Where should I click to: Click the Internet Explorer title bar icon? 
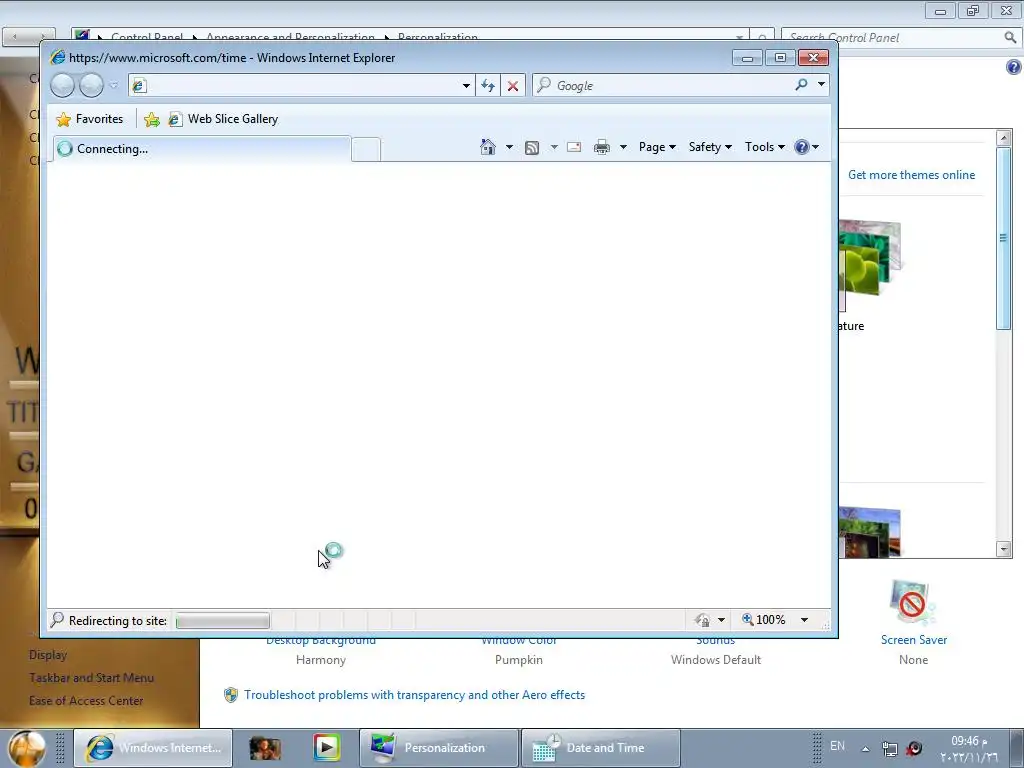[x=57, y=57]
